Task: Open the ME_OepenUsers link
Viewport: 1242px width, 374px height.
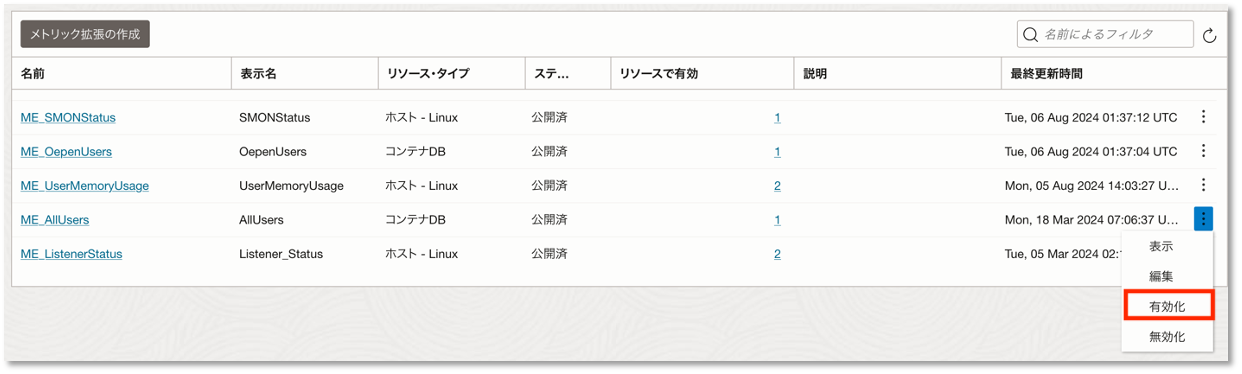Action: click(x=66, y=152)
